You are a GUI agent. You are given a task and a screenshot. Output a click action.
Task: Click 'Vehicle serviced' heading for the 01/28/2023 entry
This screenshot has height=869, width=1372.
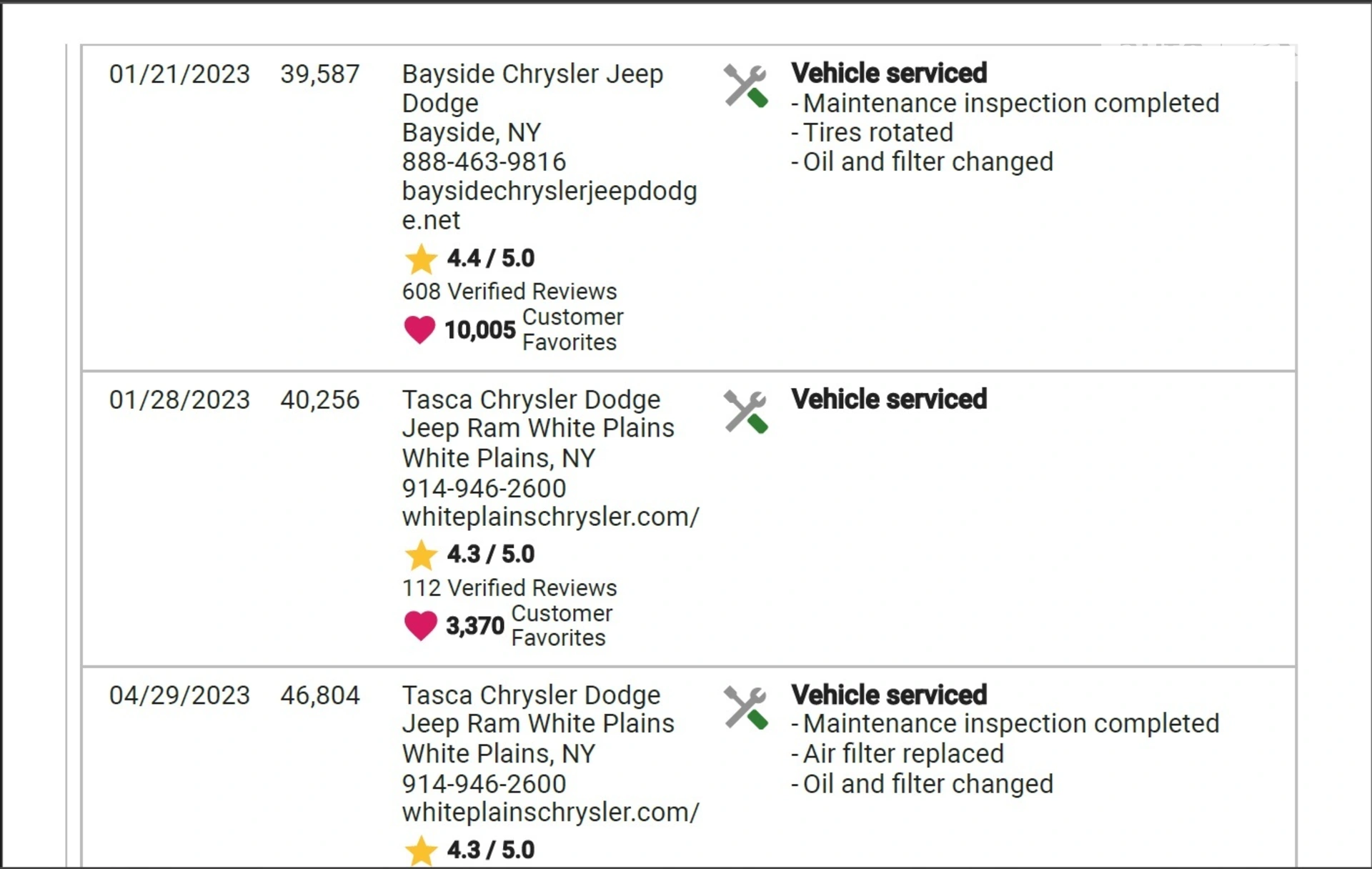point(889,399)
